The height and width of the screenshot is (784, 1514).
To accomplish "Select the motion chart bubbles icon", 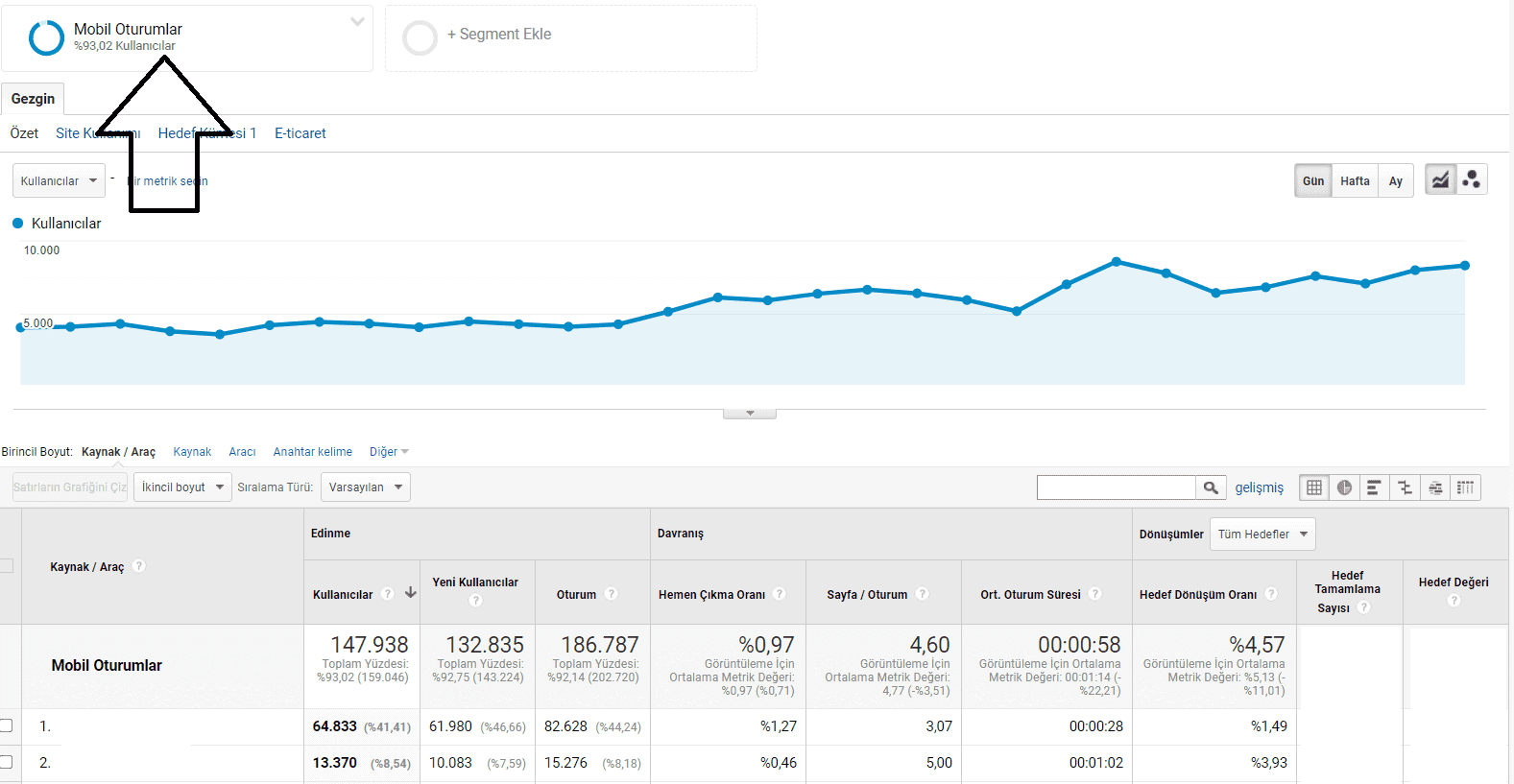I will click(x=1472, y=179).
